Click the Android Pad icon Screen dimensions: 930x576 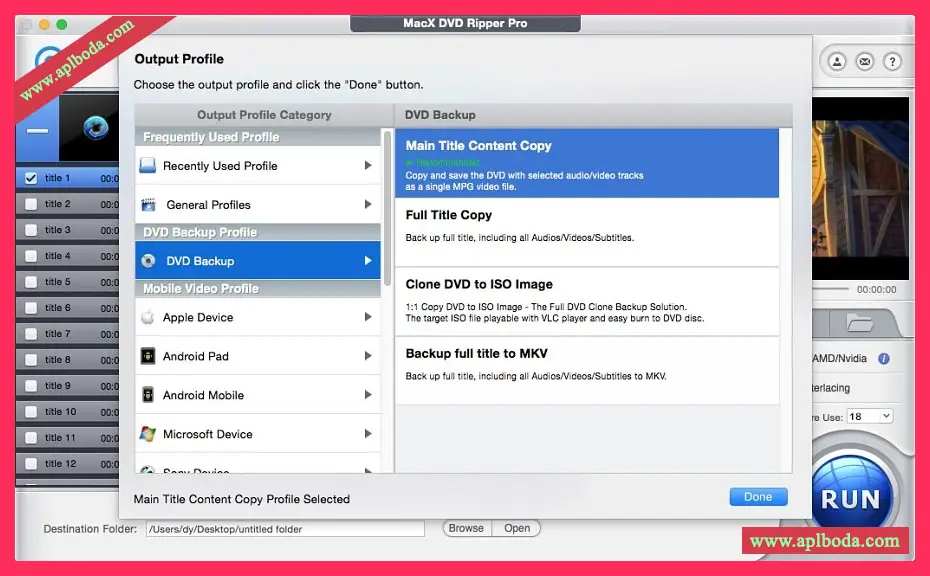148,356
